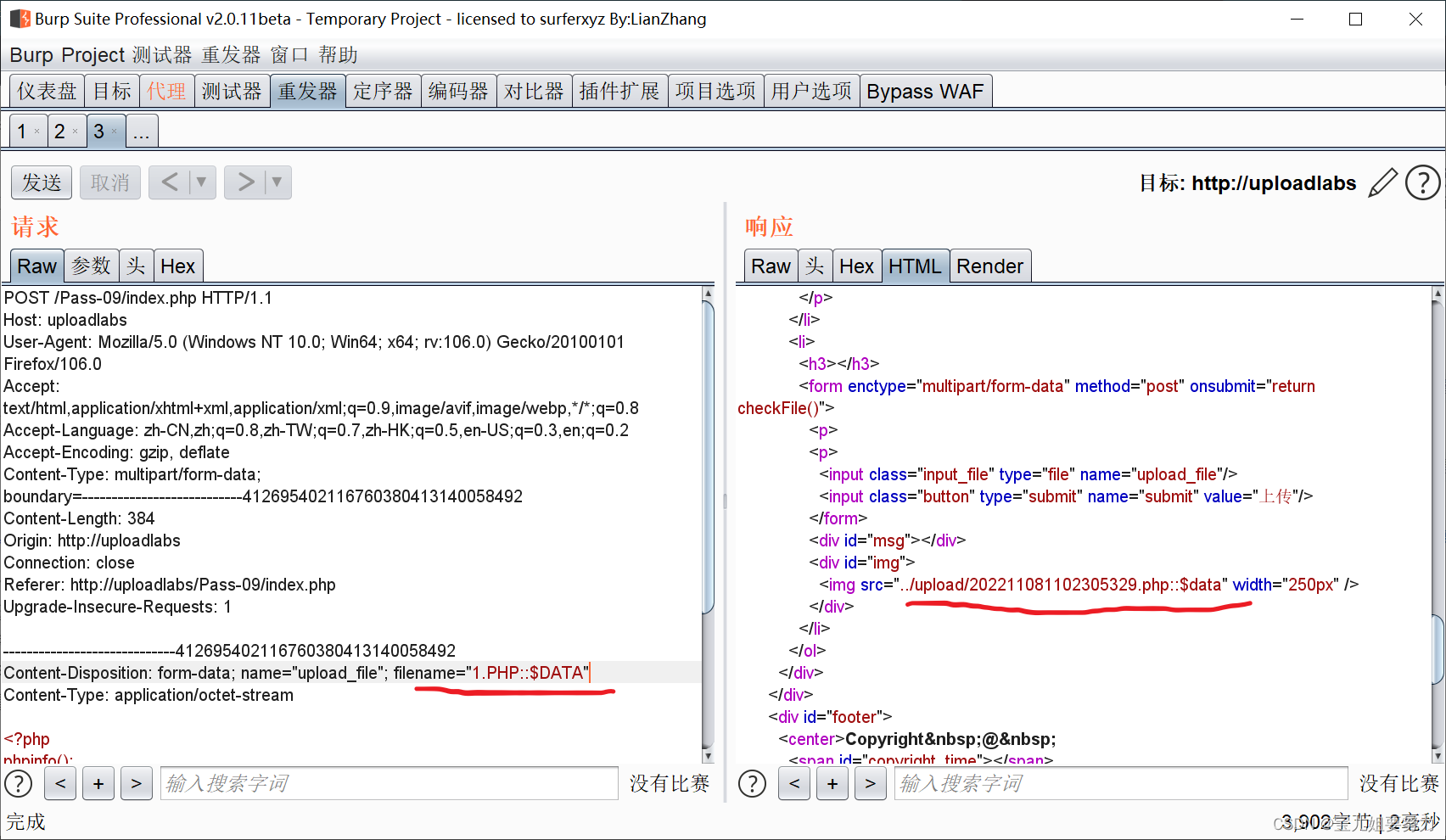1446x840 pixels.
Task: Click '+' button in response search bar
Action: coord(832,783)
